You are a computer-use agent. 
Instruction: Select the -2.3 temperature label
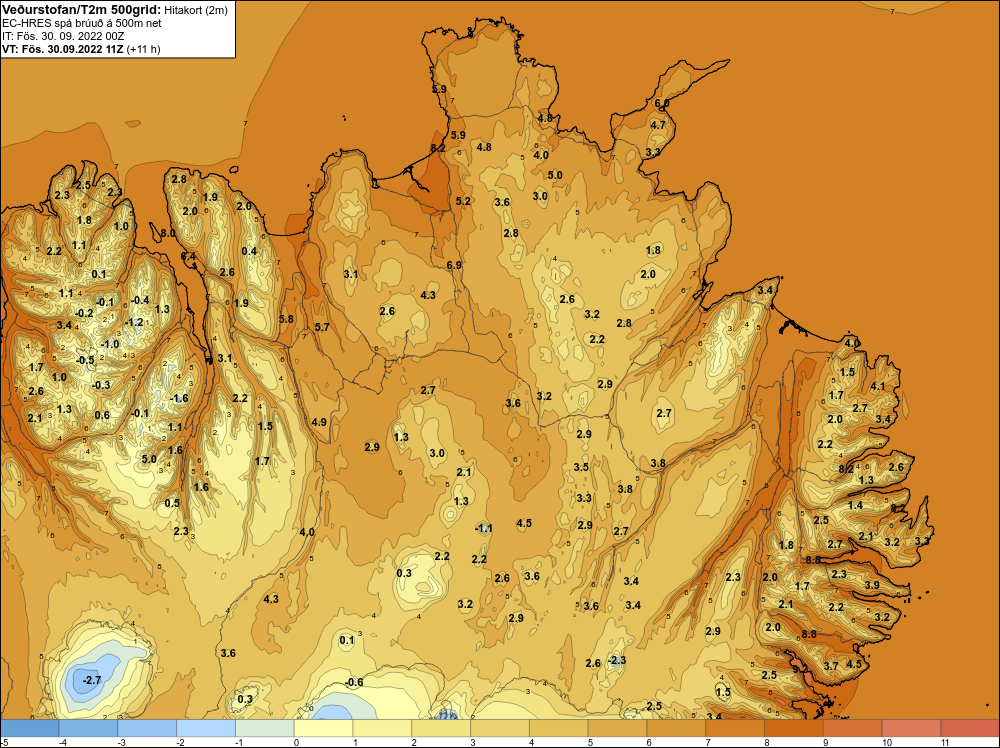[617, 660]
